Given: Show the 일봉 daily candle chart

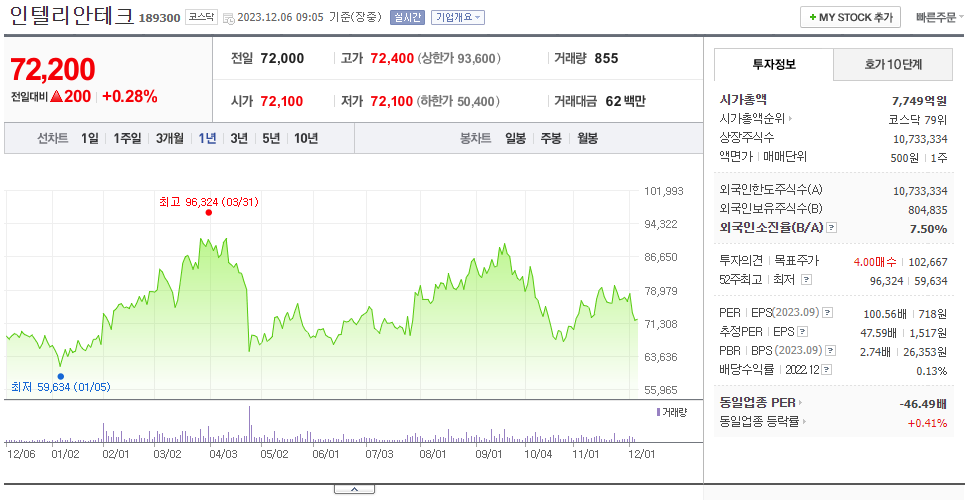Looking at the screenshot, I should click(515, 138).
